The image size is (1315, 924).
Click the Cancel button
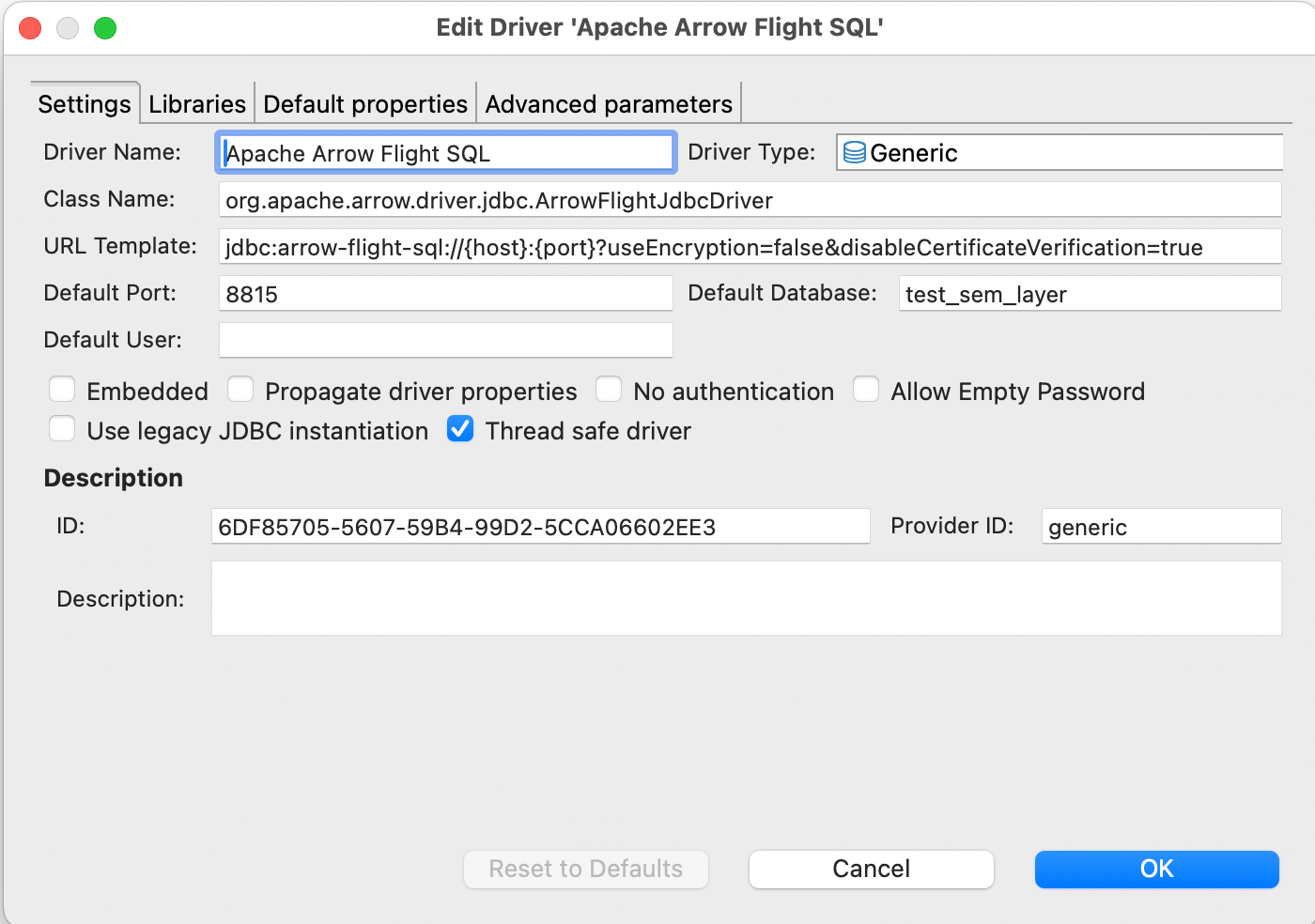click(872, 869)
